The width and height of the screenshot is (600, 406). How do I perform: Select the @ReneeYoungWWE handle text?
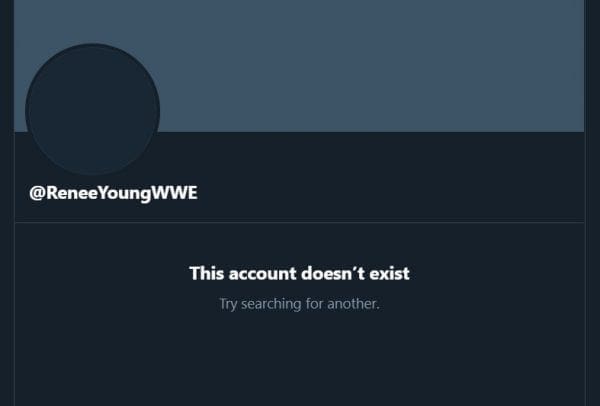tap(113, 193)
